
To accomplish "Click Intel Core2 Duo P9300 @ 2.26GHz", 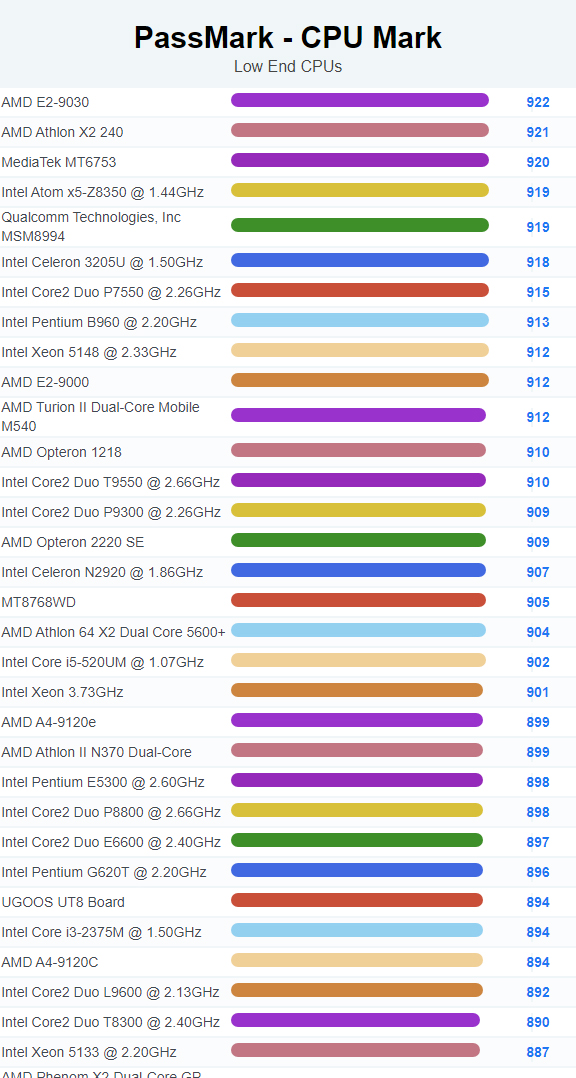I will pos(111,512).
